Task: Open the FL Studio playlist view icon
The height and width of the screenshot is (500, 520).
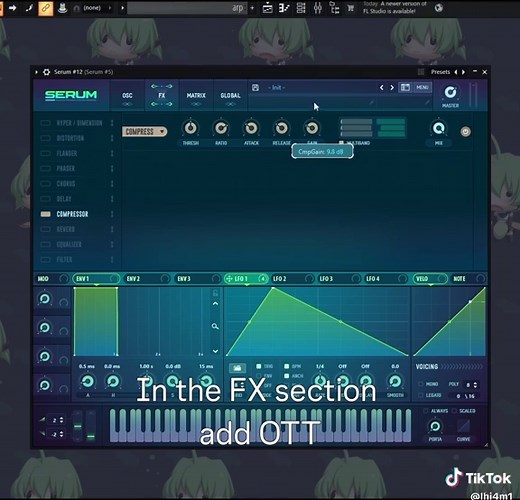Action: tap(267, 8)
